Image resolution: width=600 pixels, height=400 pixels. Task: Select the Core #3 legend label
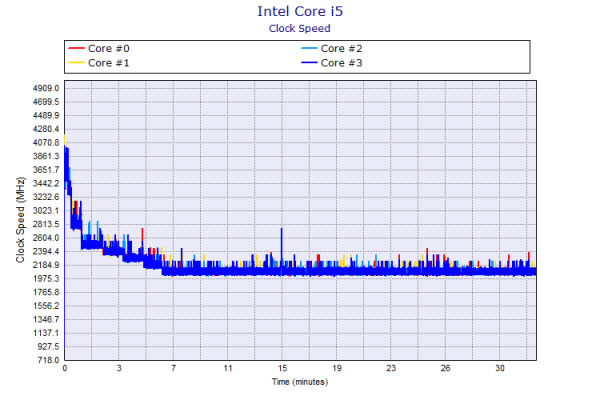pos(341,63)
